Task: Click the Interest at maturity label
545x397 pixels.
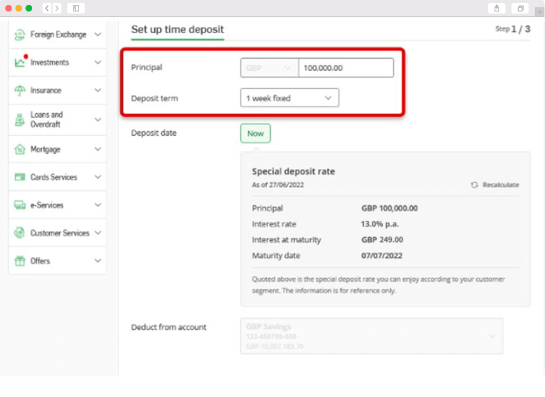Action: coord(286,240)
